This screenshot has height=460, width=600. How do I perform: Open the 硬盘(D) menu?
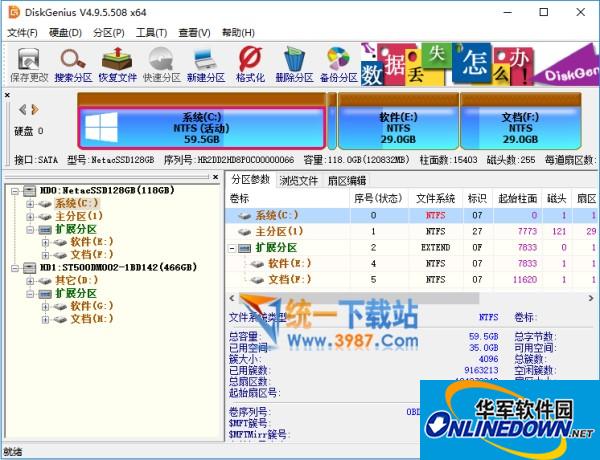(x=65, y=33)
